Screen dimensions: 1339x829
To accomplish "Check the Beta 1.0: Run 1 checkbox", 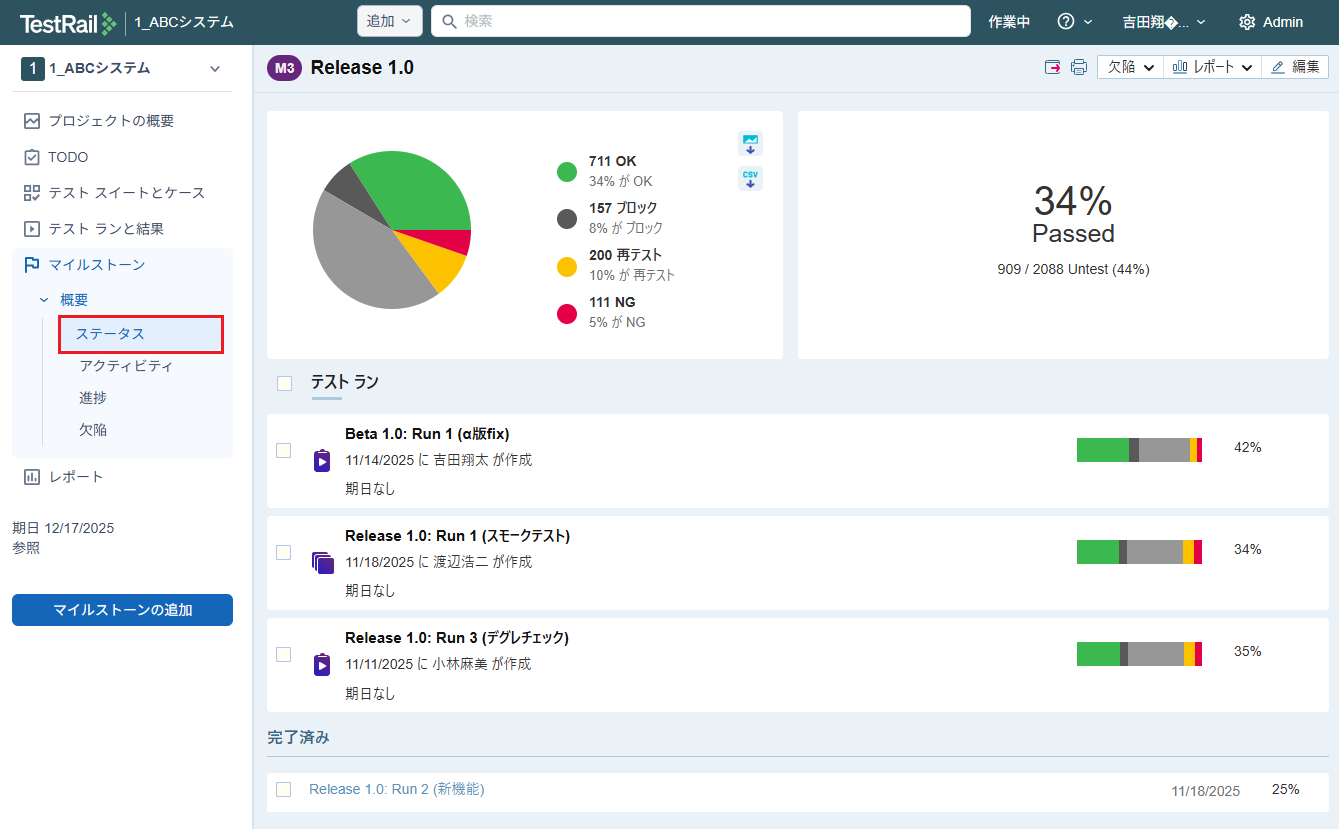I will click(284, 451).
